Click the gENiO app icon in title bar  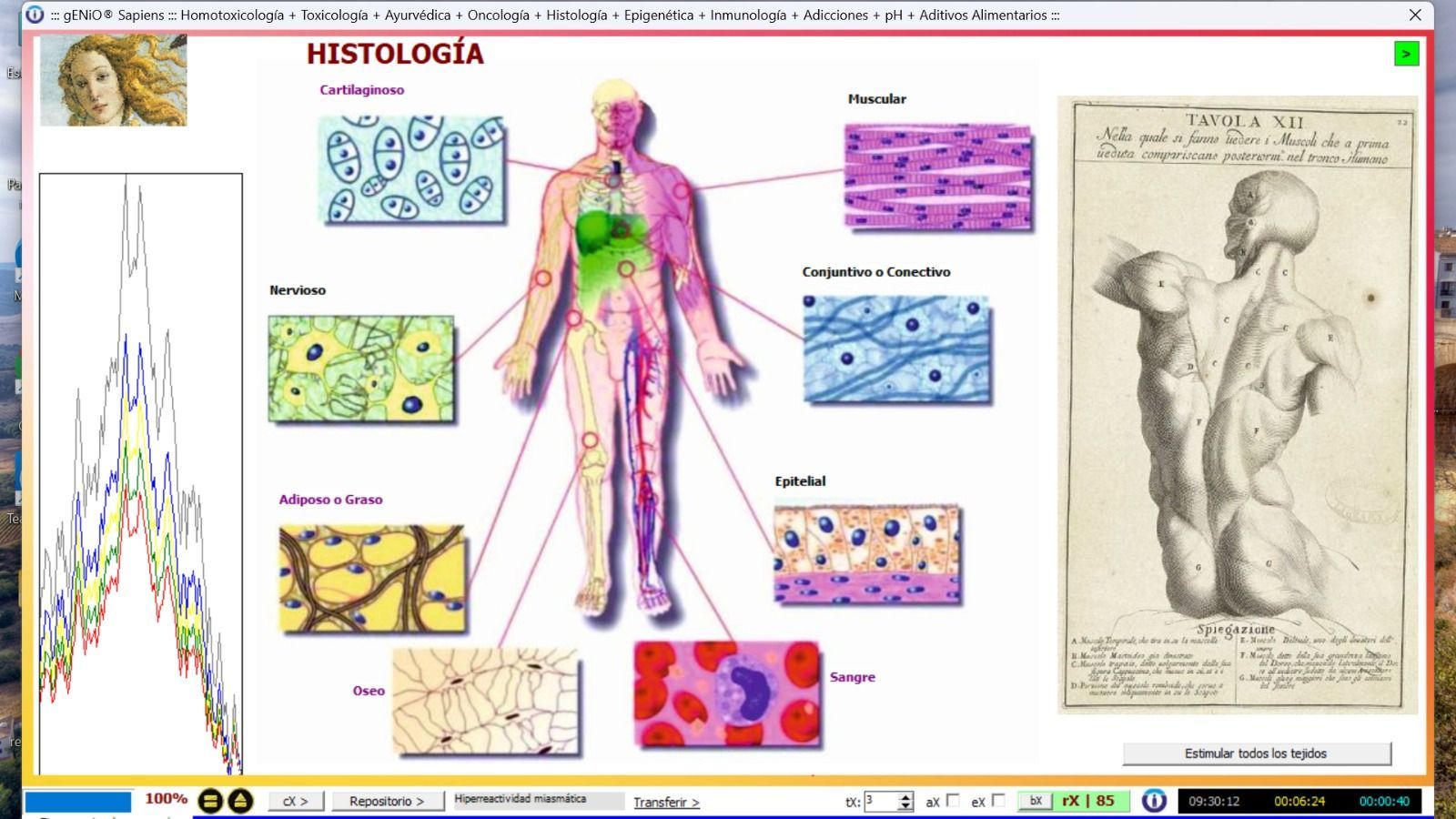click(35, 15)
